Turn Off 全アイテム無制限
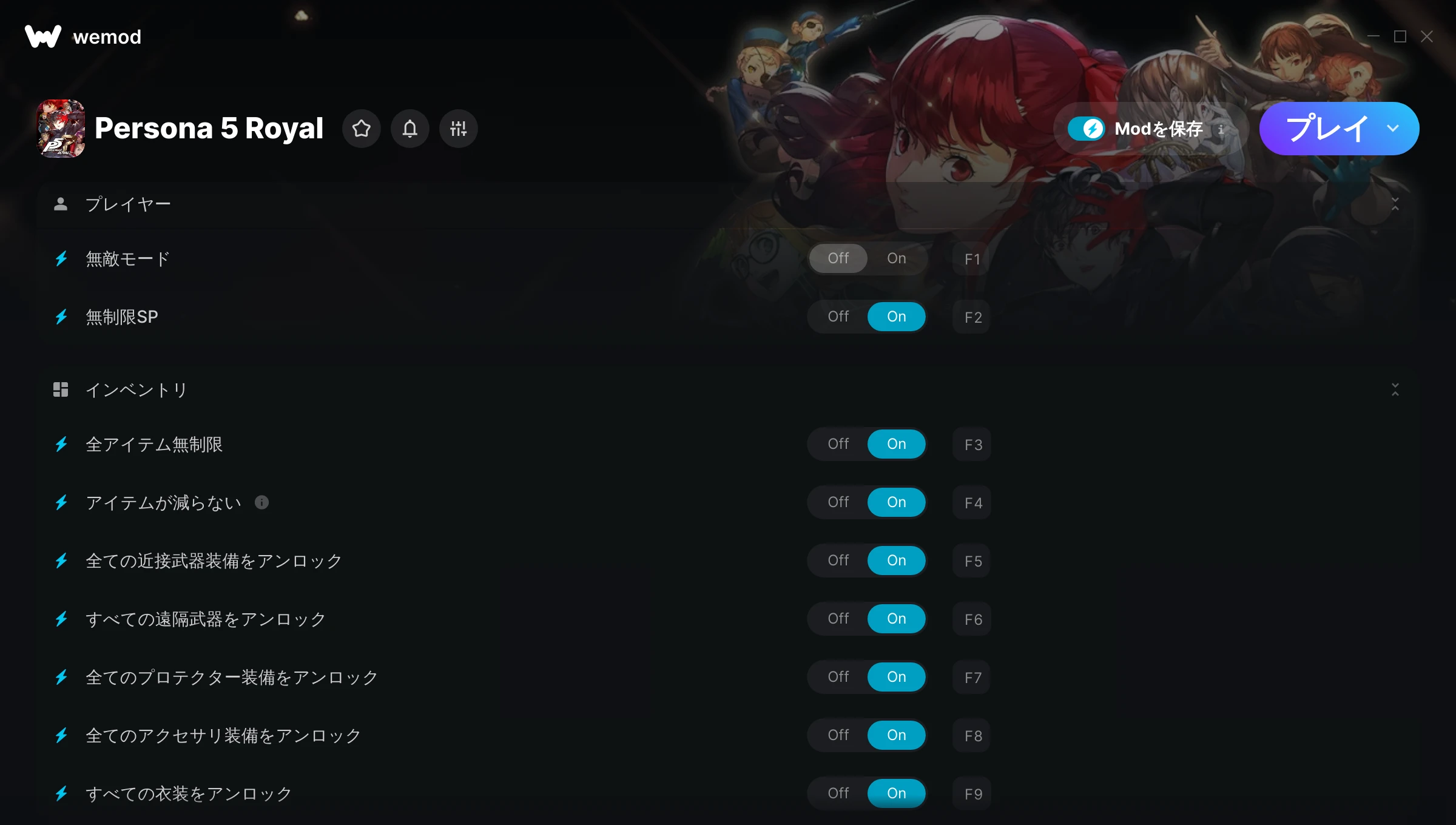The height and width of the screenshot is (825, 1456). point(838,444)
